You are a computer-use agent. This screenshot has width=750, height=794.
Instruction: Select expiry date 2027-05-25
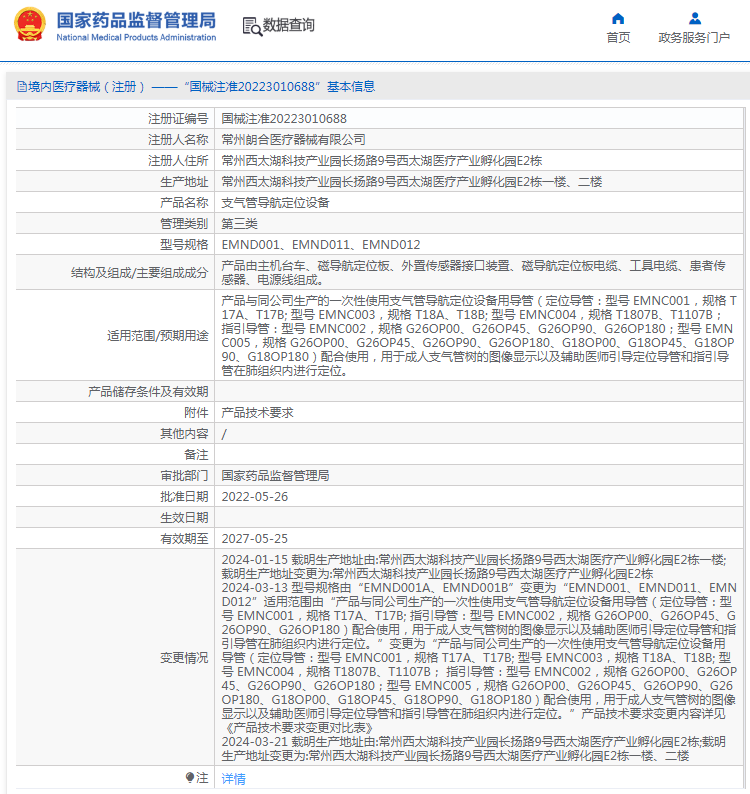click(255, 539)
